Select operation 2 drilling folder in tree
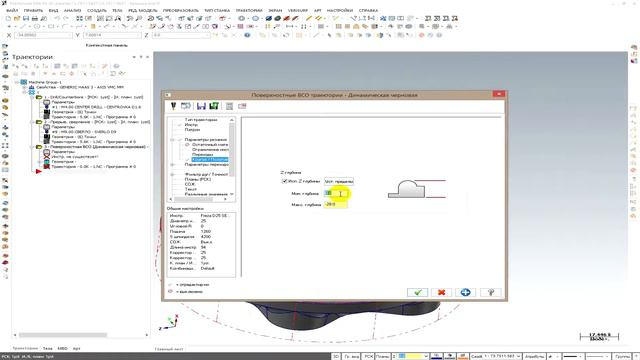This screenshot has height=360, width=640. 39,122
